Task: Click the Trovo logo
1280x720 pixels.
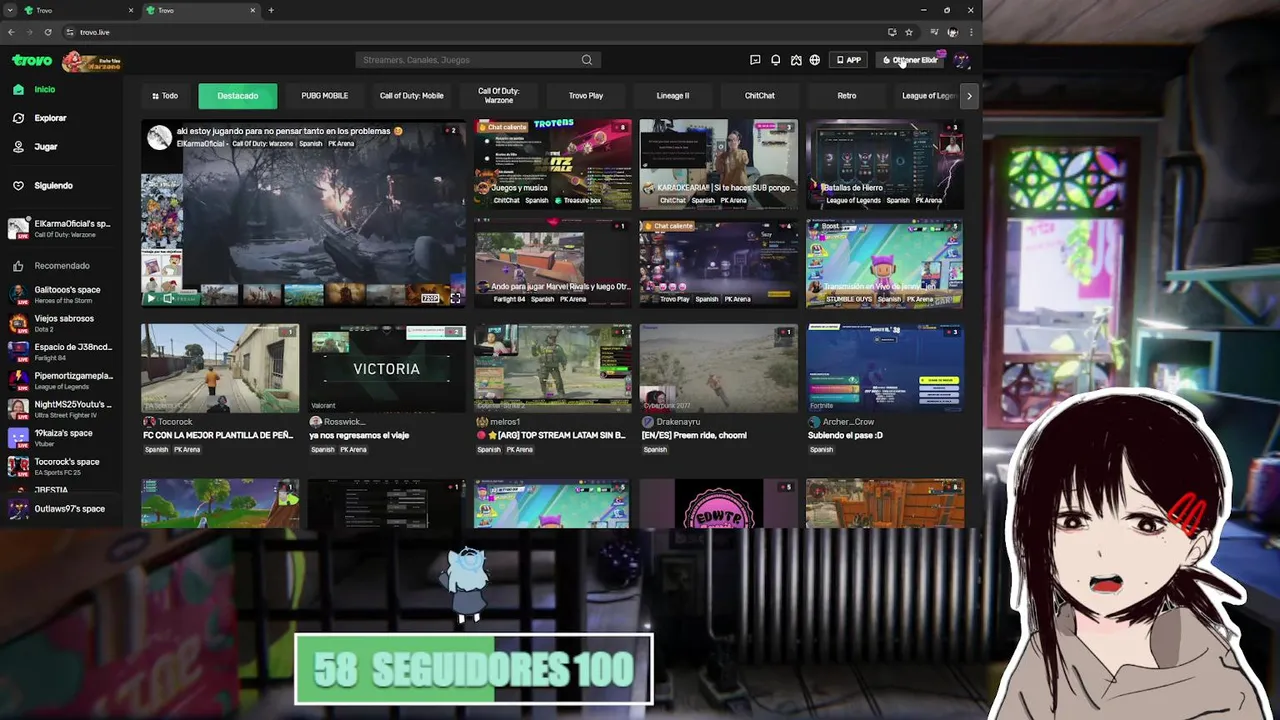Action: 32,60
